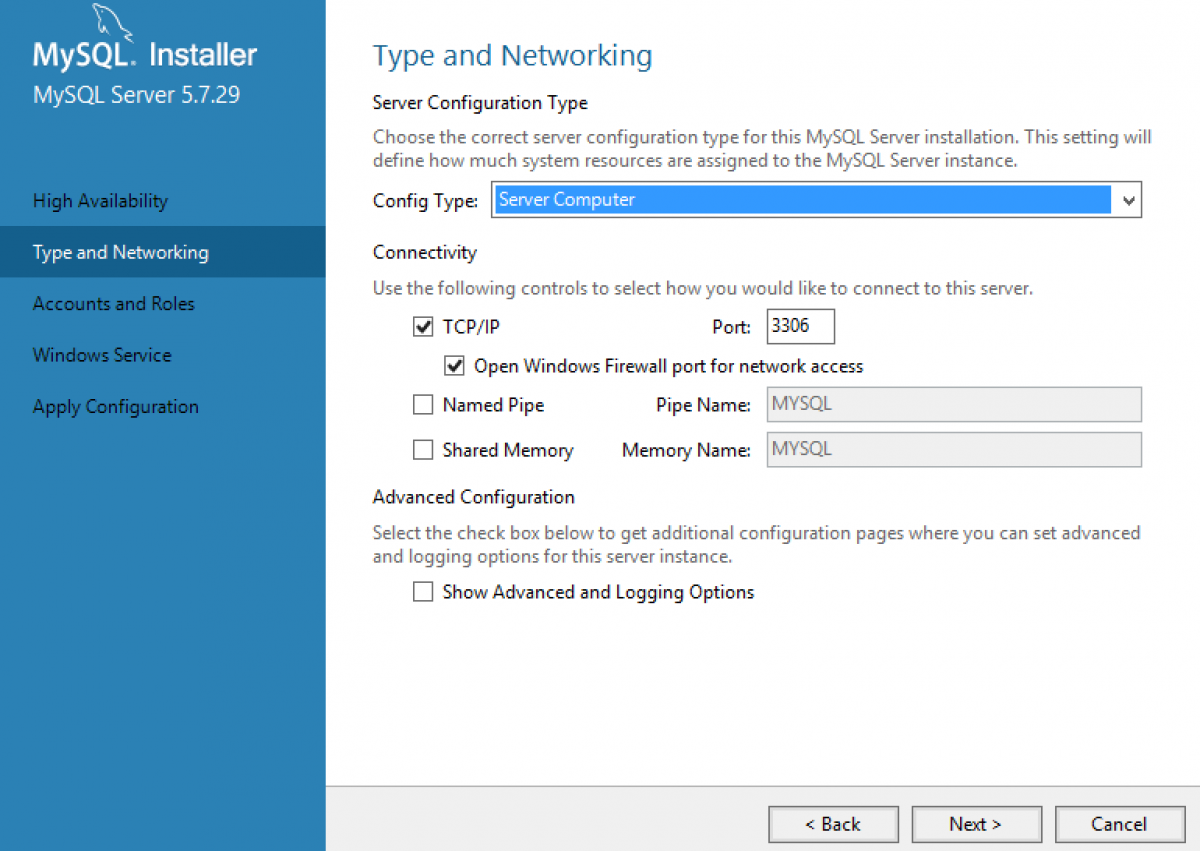Enable the Shared Memory option
1200x851 pixels.
click(x=423, y=449)
